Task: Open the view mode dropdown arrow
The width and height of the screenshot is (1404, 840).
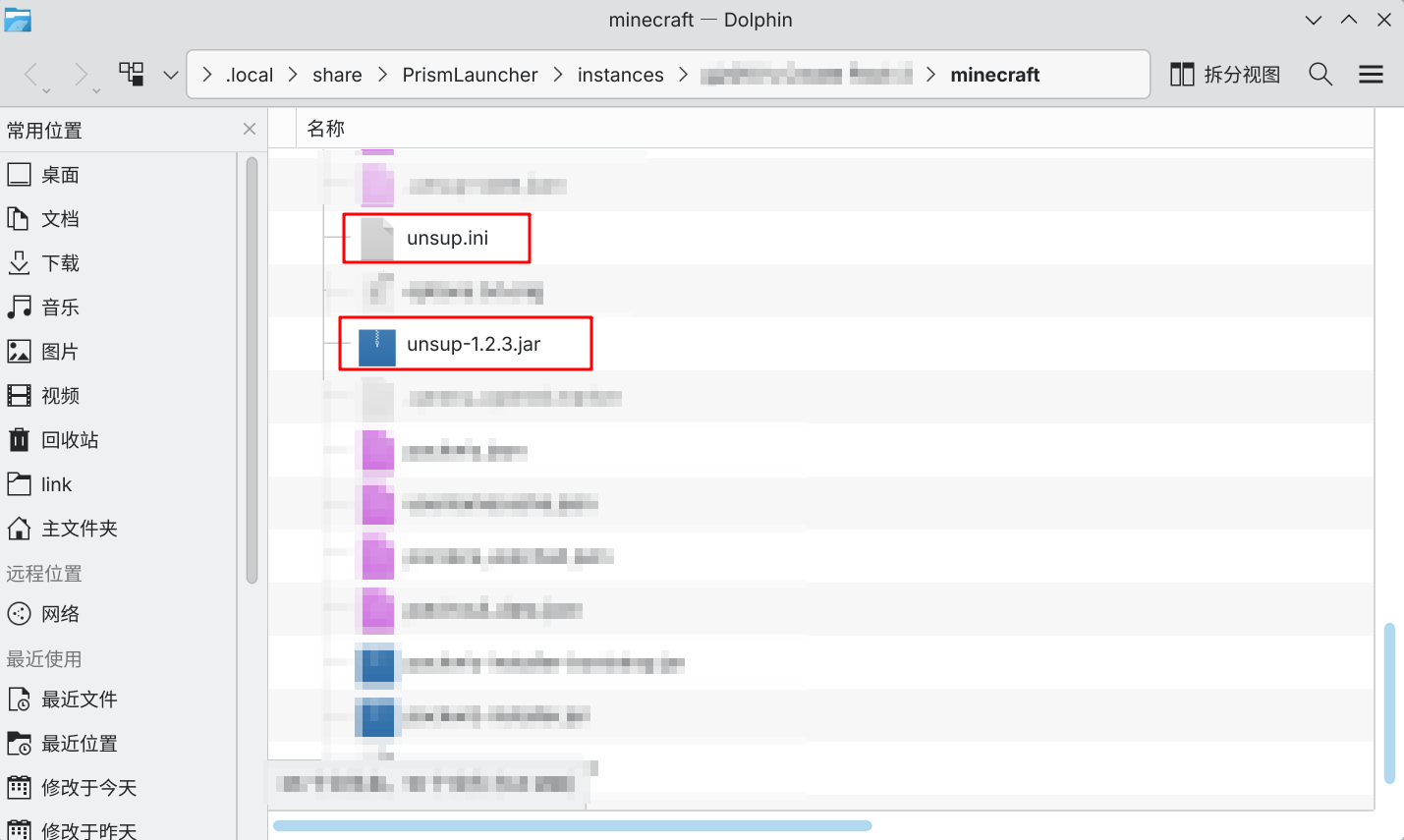Action: point(170,75)
